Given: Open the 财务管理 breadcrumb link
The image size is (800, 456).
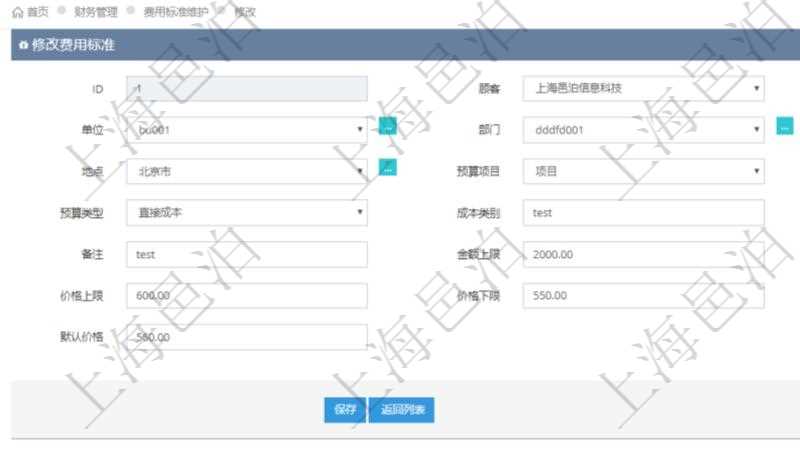Looking at the screenshot, I should [x=95, y=12].
